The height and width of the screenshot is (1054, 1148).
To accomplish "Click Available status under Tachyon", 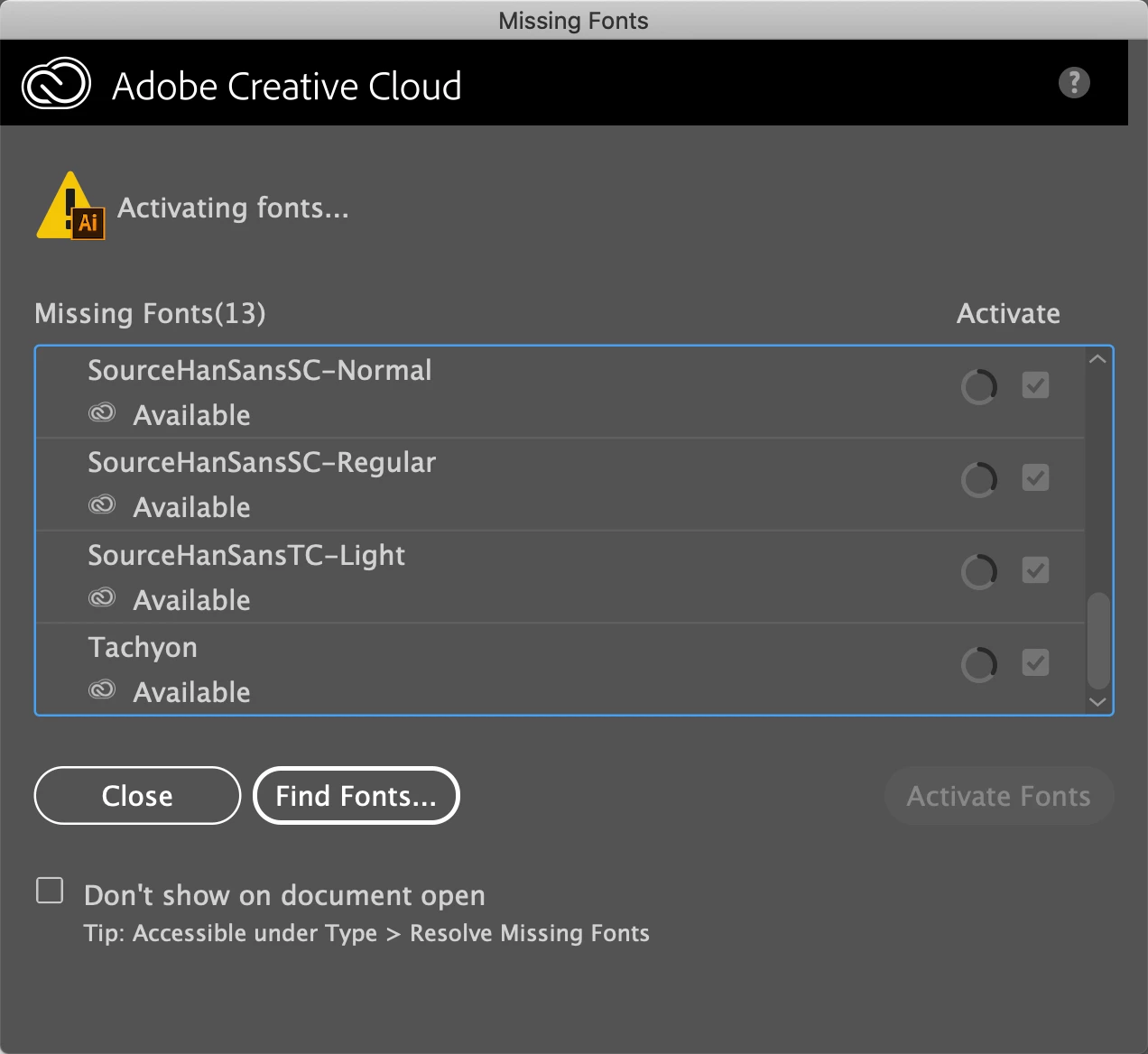I will coord(192,692).
